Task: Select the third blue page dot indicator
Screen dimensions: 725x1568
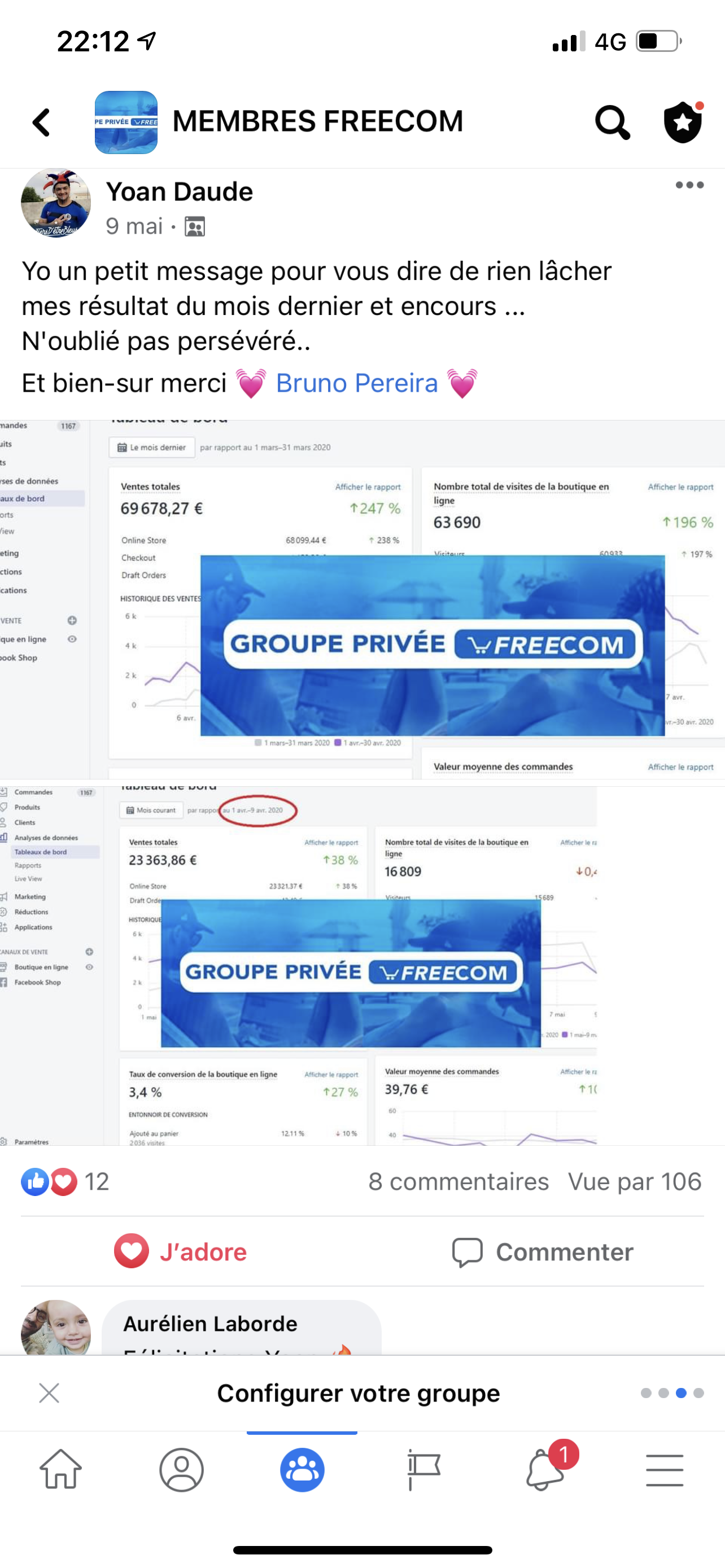Action: [681, 1393]
